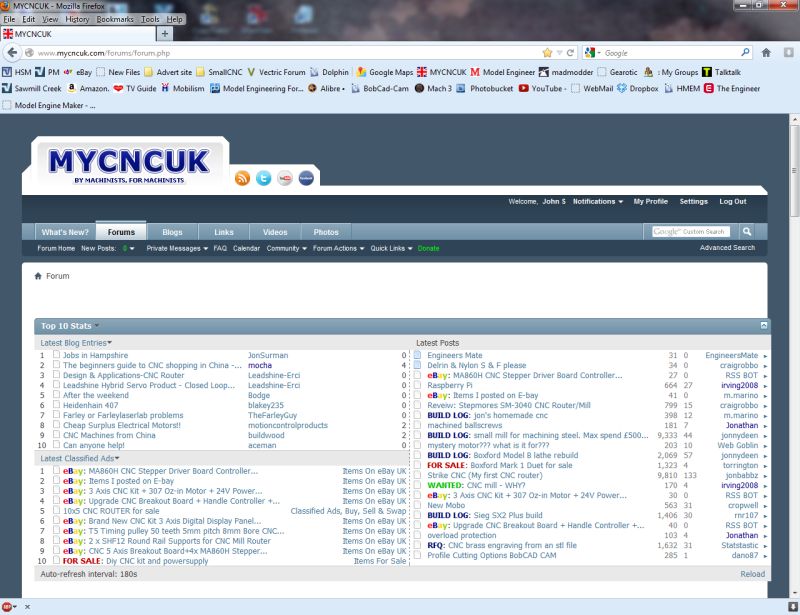Click the RSS feed icon in header
800x615 pixels.
242,178
